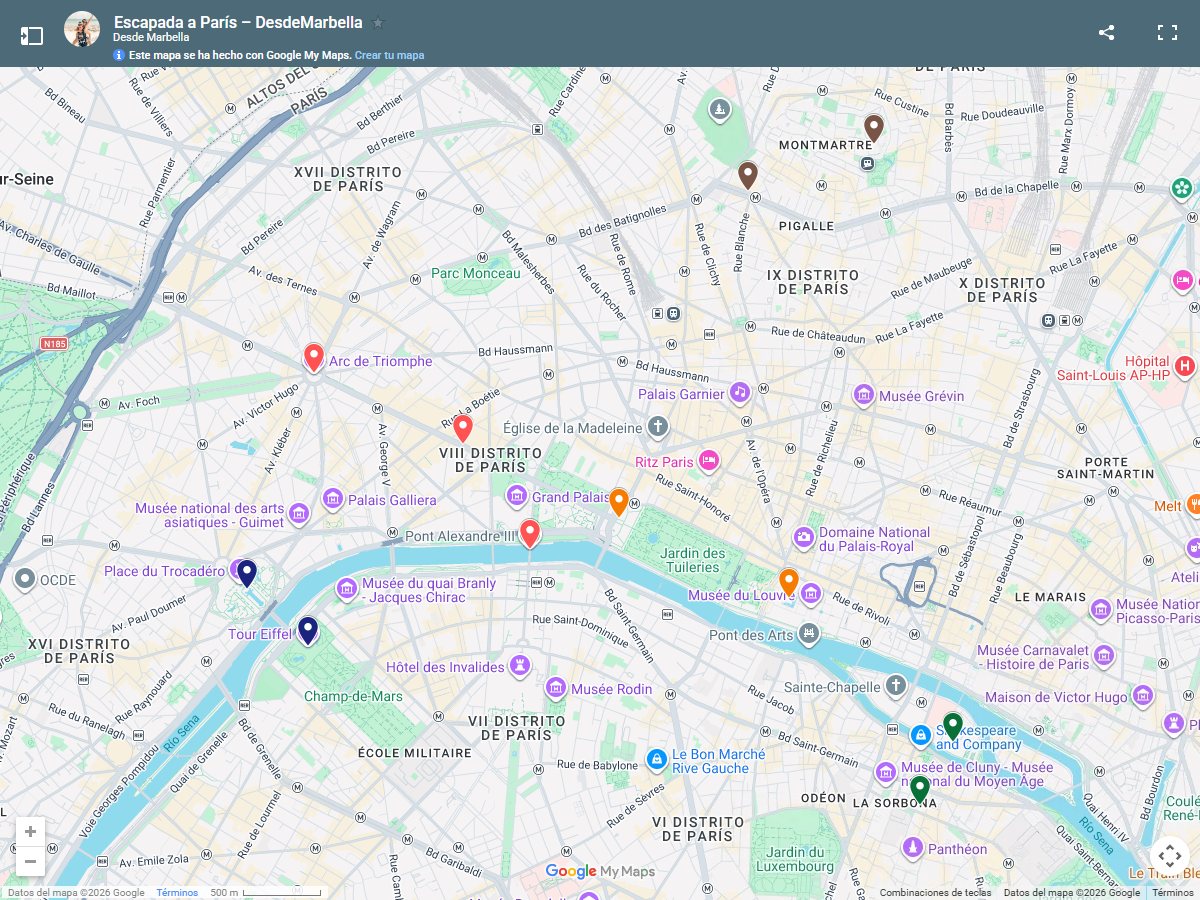Viewport: 1200px width, 900px height.
Task: Click the Palais Garnier place icon
Action: click(739, 393)
